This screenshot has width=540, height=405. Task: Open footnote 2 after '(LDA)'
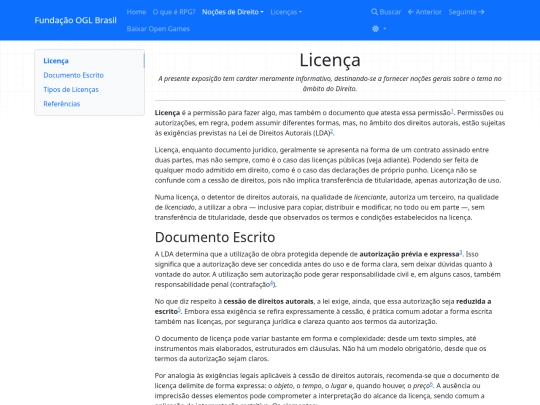click(x=332, y=131)
